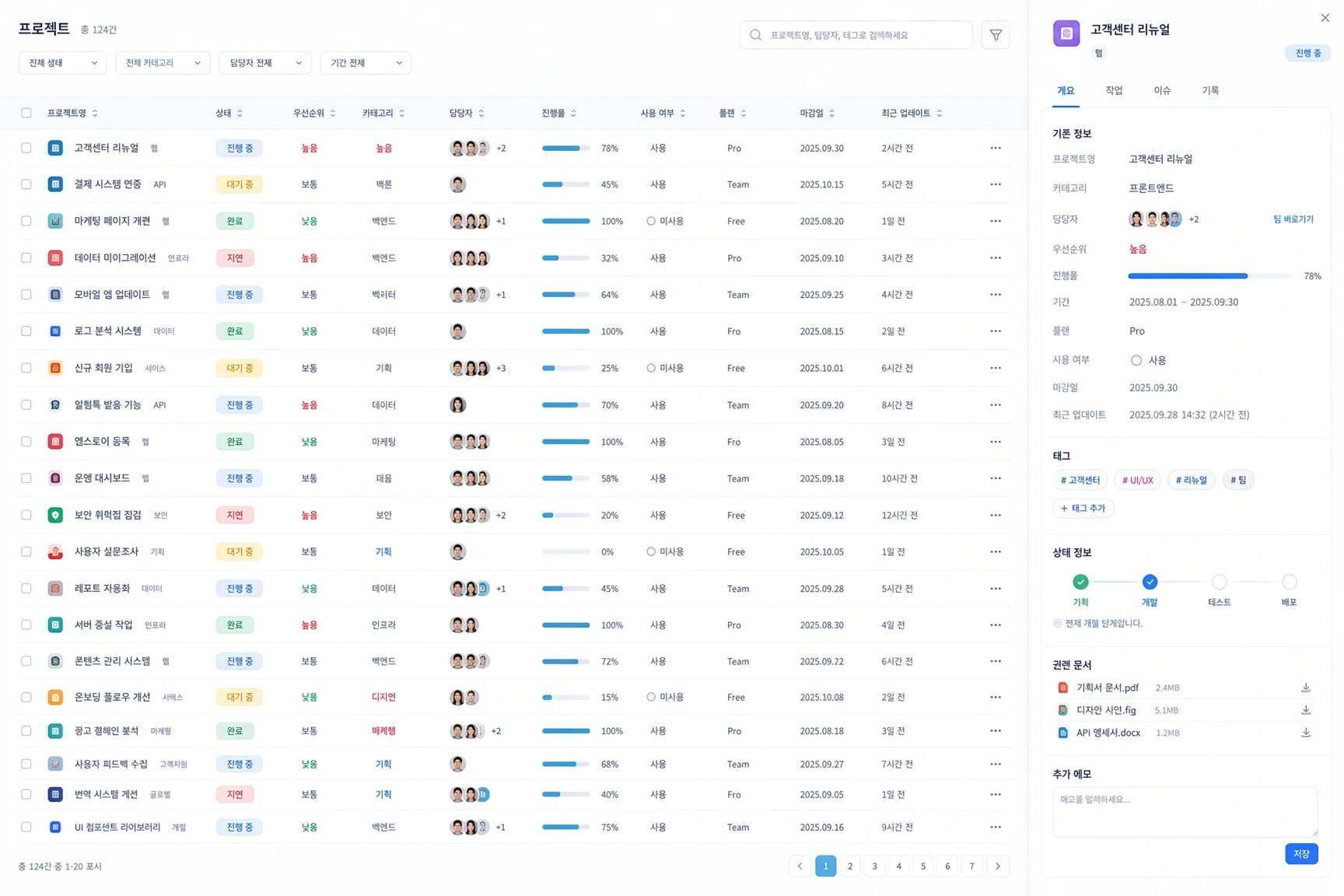The image size is (1344, 896).
Task: Open the 전체 카테고리 dropdown
Action: [x=163, y=63]
